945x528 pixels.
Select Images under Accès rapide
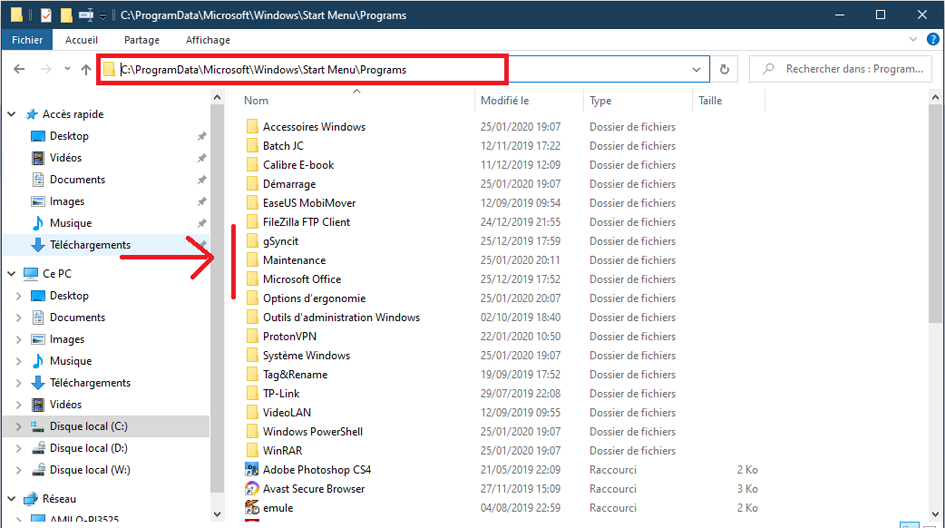58,201
